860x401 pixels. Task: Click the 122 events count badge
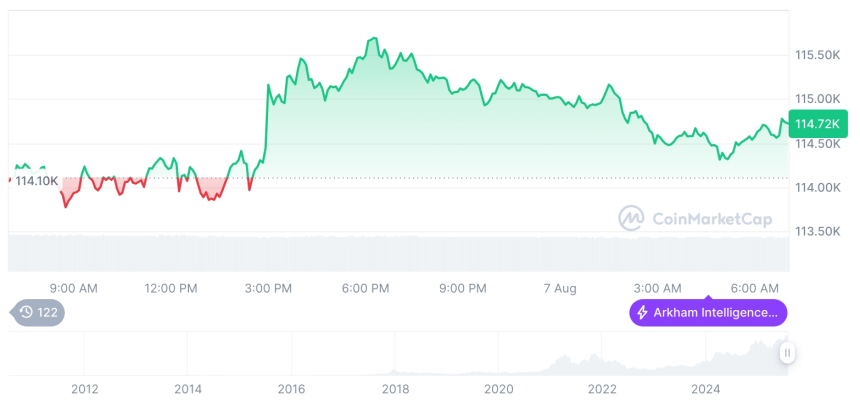tap(47, 313)
